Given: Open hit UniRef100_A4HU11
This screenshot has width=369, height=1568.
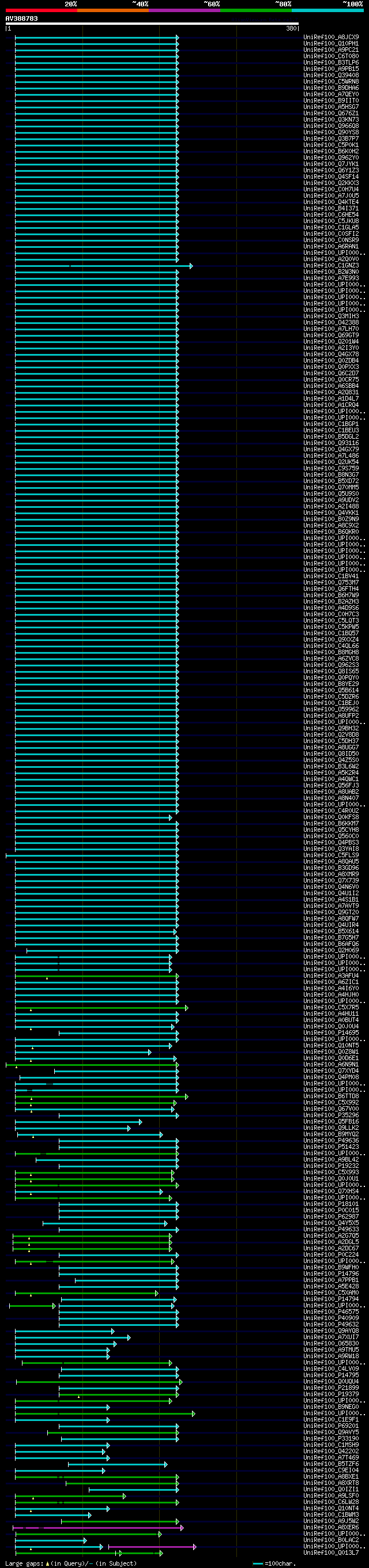Looking at the screenshot, I should 332,1014.
